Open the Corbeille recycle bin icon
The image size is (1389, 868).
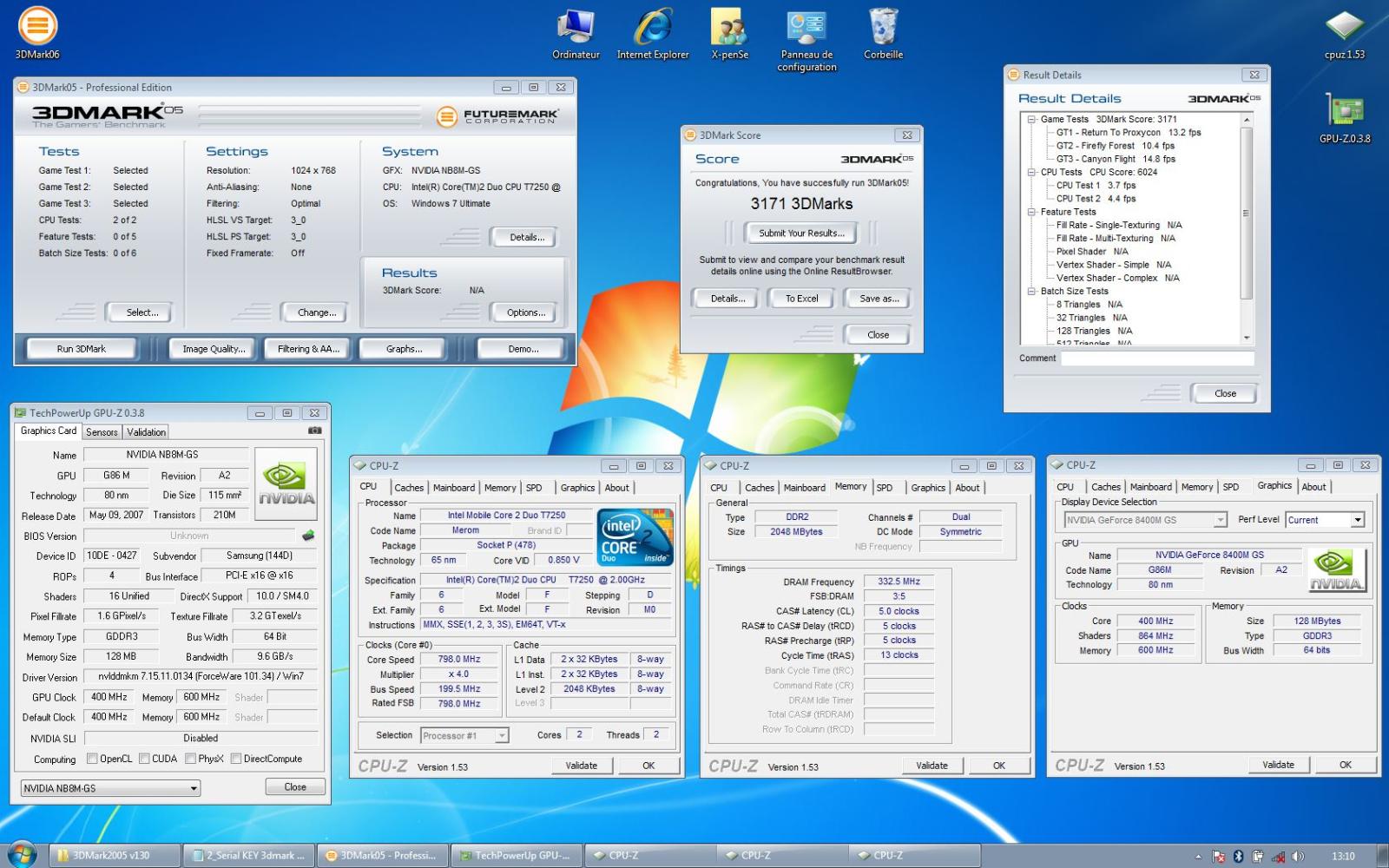(883, 35)
